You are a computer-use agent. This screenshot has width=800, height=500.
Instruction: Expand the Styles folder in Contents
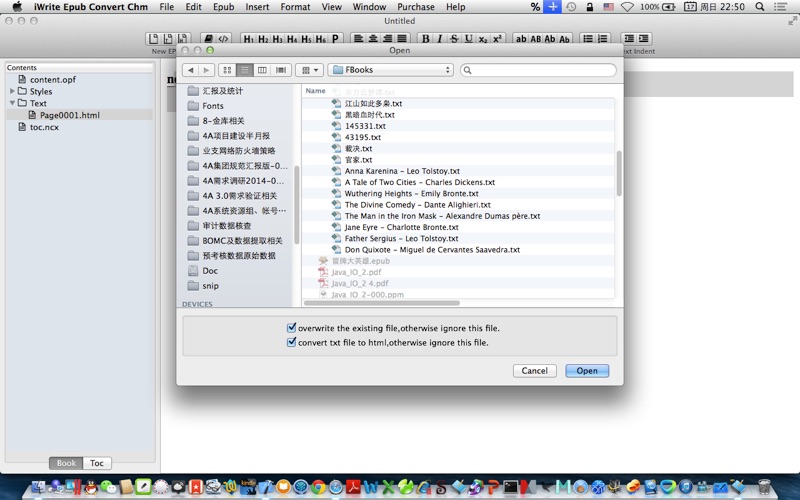pyautogui.click(x=12, y=91)
